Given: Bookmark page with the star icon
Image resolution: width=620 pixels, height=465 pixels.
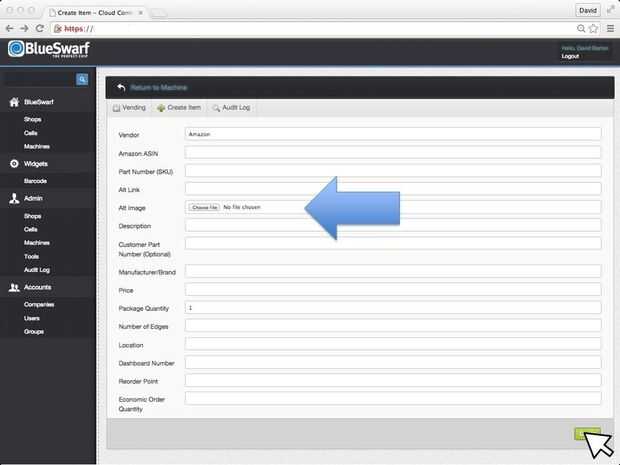Looking at the screenshot, I should coord(594,28).
